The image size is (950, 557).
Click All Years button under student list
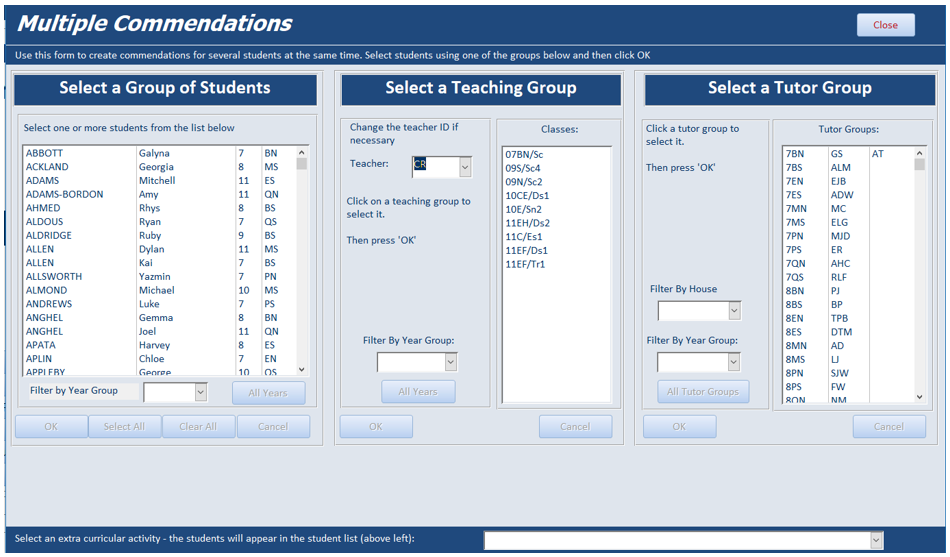(268, 393)
